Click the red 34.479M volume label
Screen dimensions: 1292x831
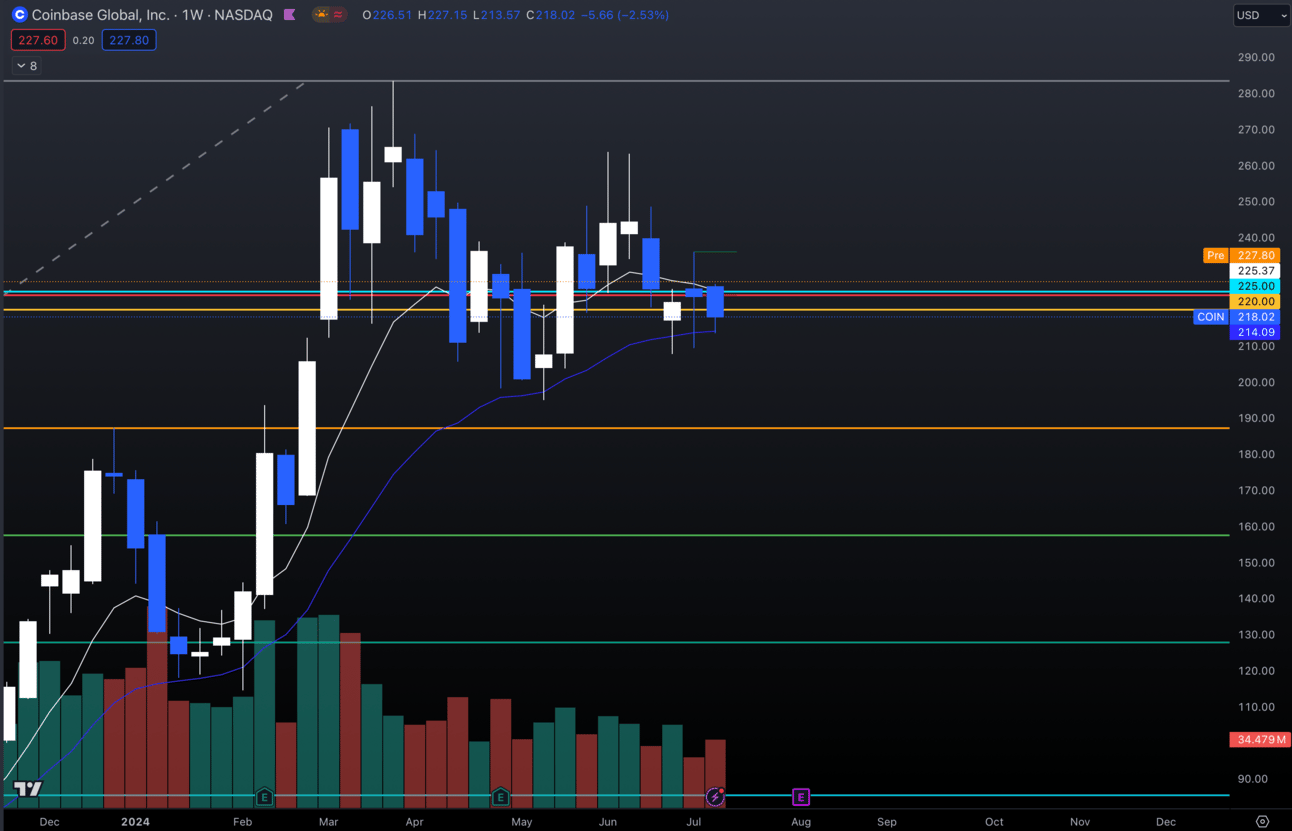pyautogui.click(x=1260, y=739)
